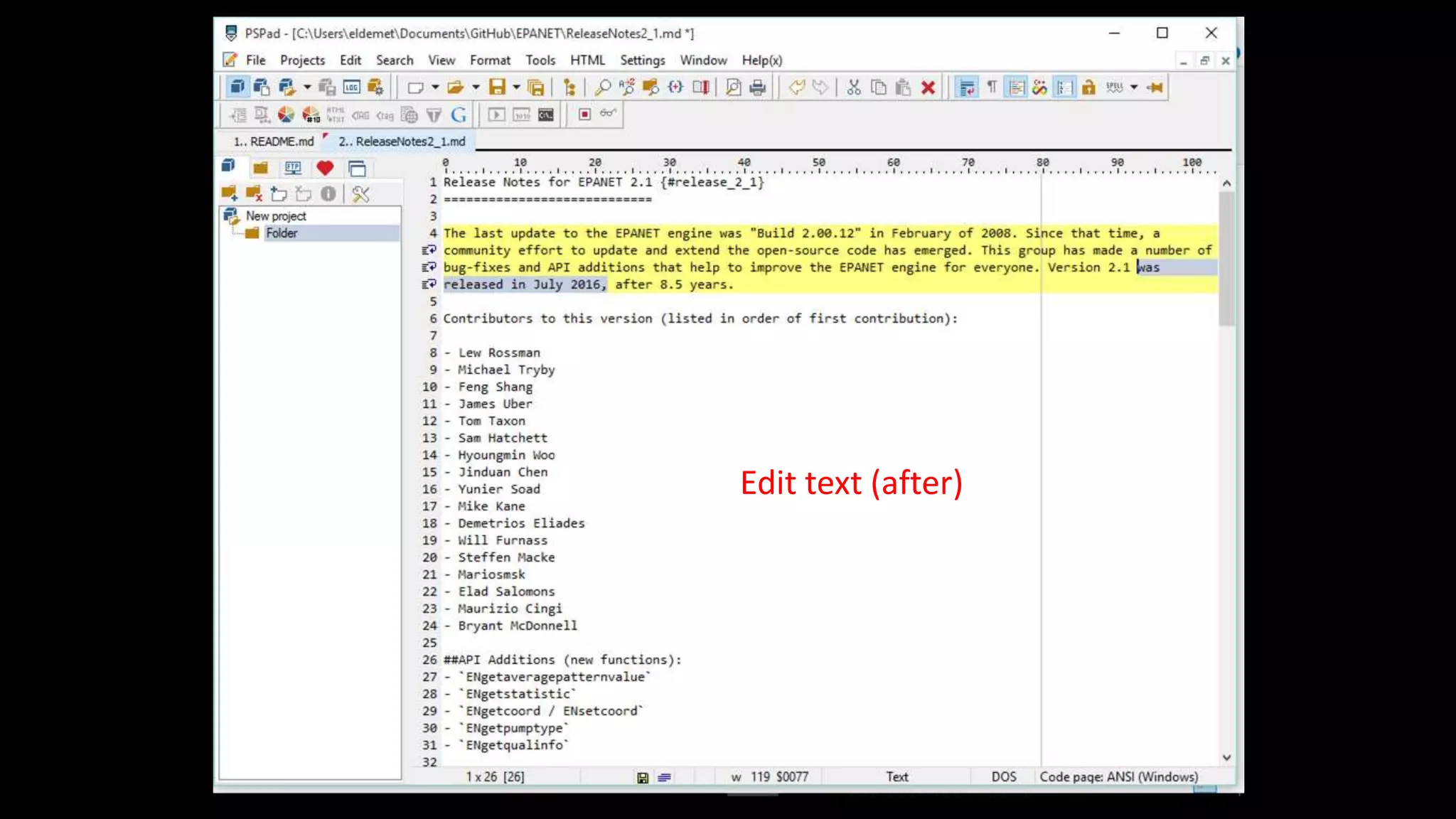The image size is (1456, 819).
Task: Open the Google search G icon
Action: (x=459, y=114)
